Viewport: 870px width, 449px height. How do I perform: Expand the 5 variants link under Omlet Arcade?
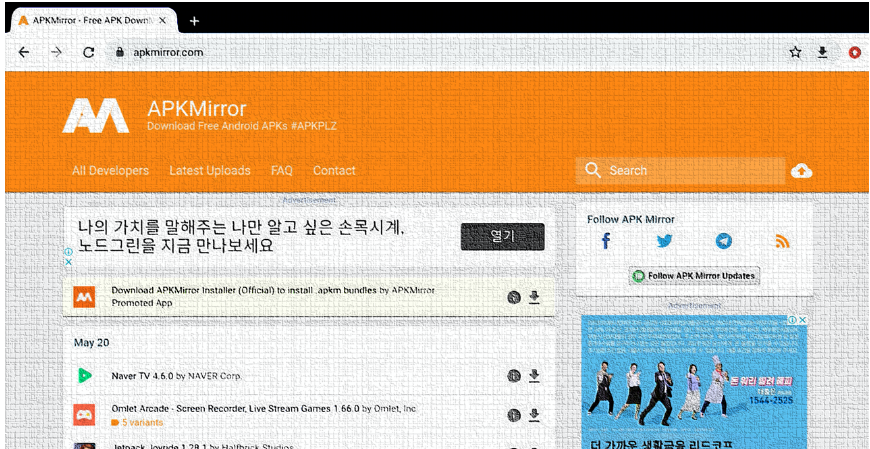point(138,423)
